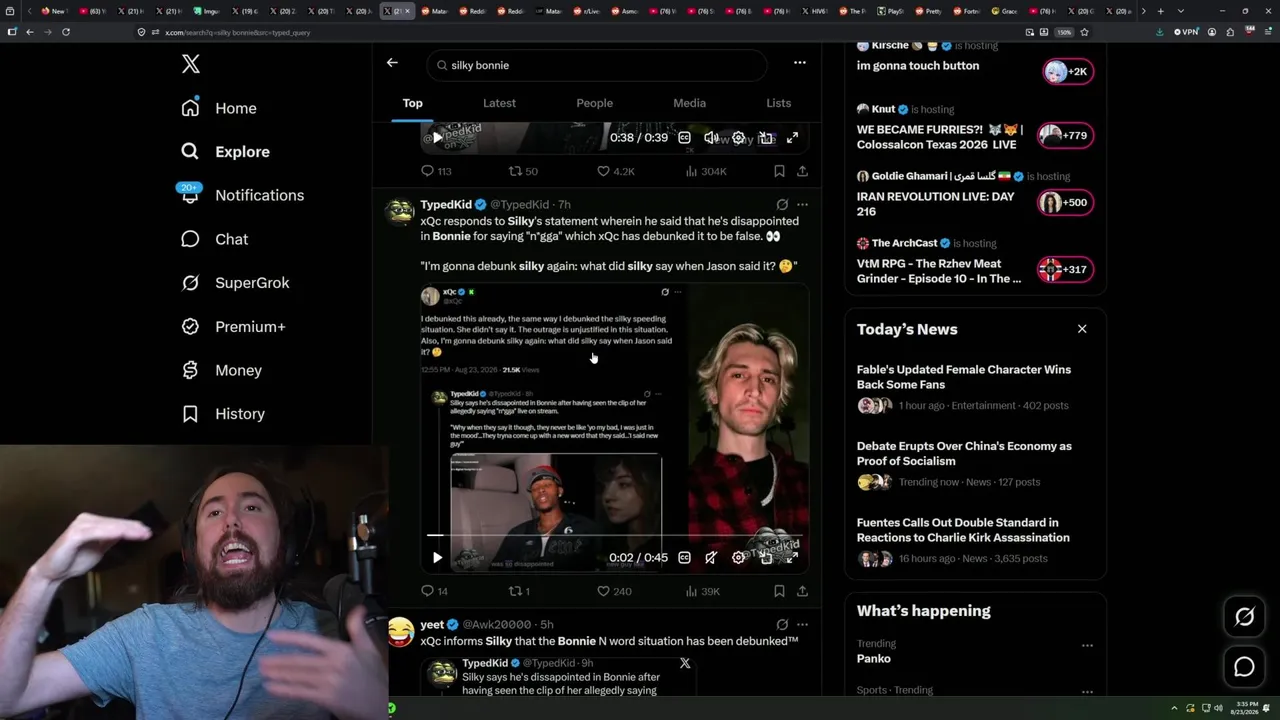Click the 'silky bonnie' search field
The image size is (1280, 720).
(597, 65)
